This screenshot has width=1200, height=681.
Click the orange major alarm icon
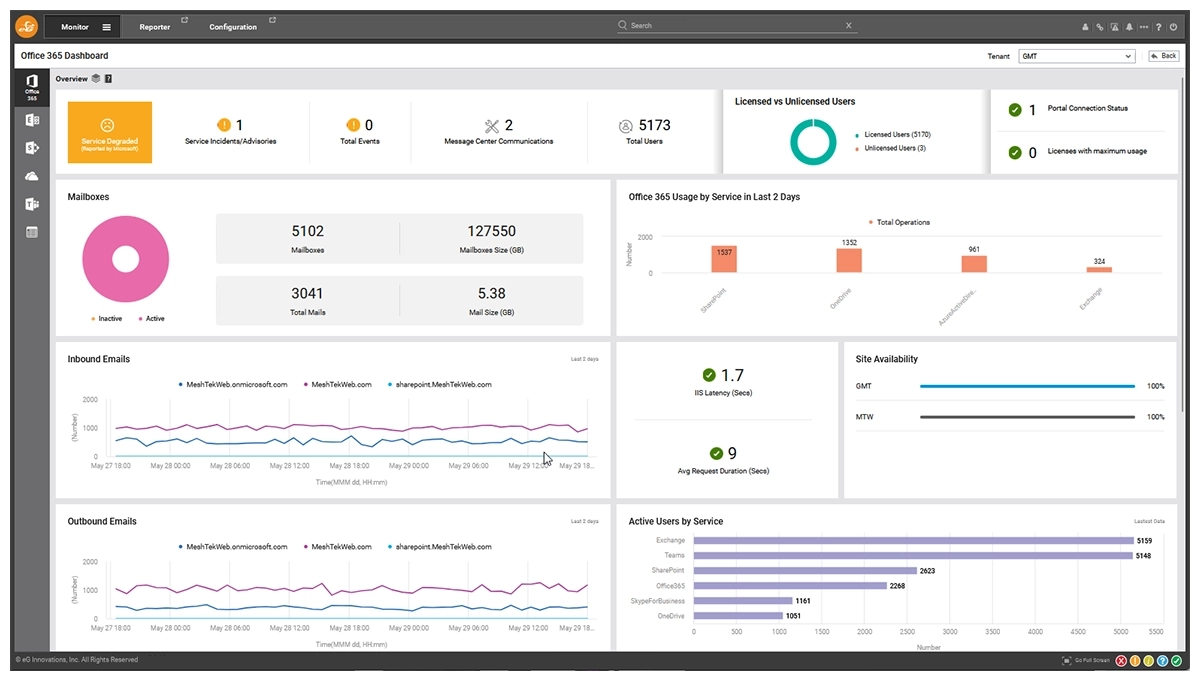tap(1135, 661)
